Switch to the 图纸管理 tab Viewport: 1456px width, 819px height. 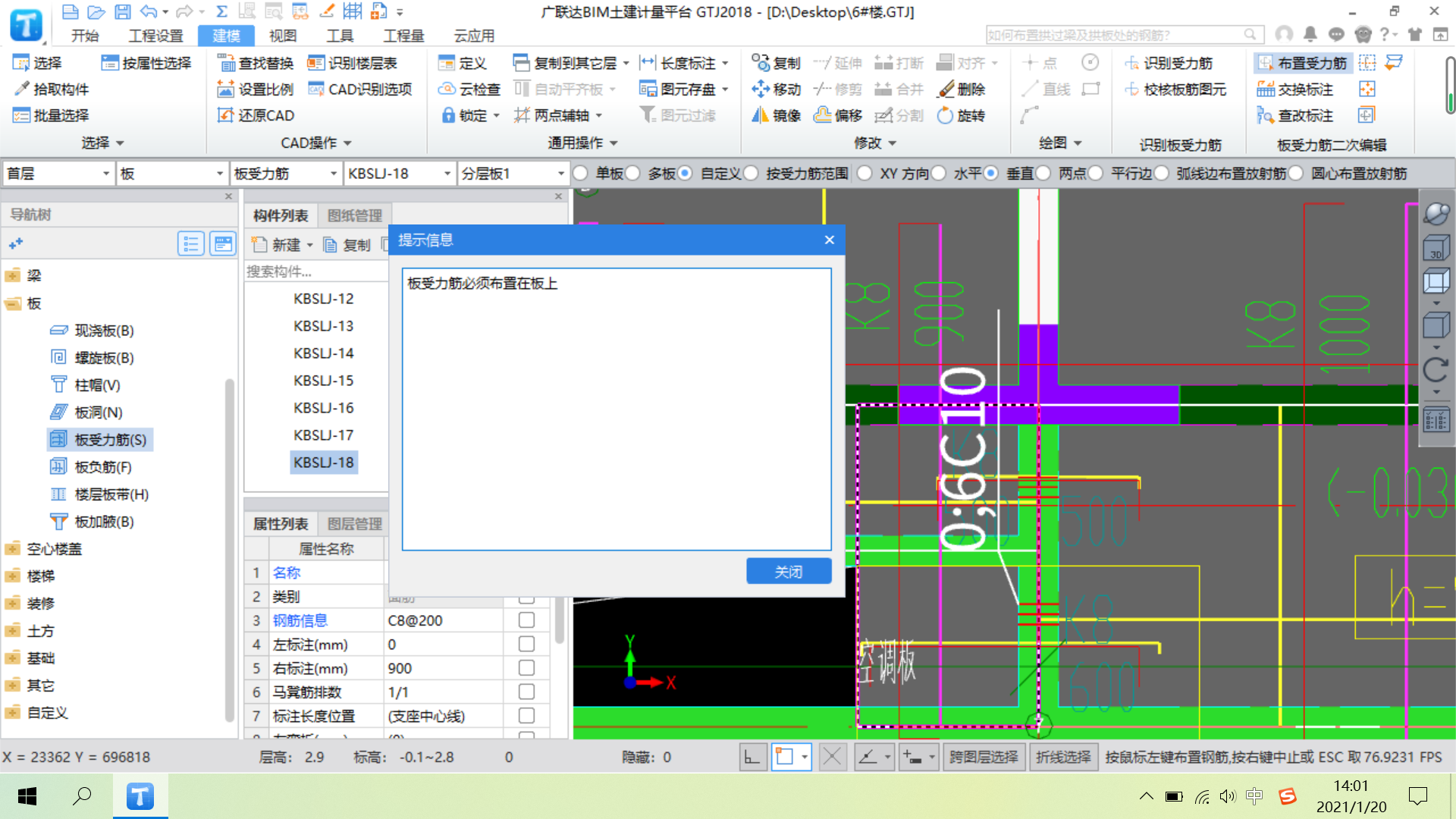[354, 215]
